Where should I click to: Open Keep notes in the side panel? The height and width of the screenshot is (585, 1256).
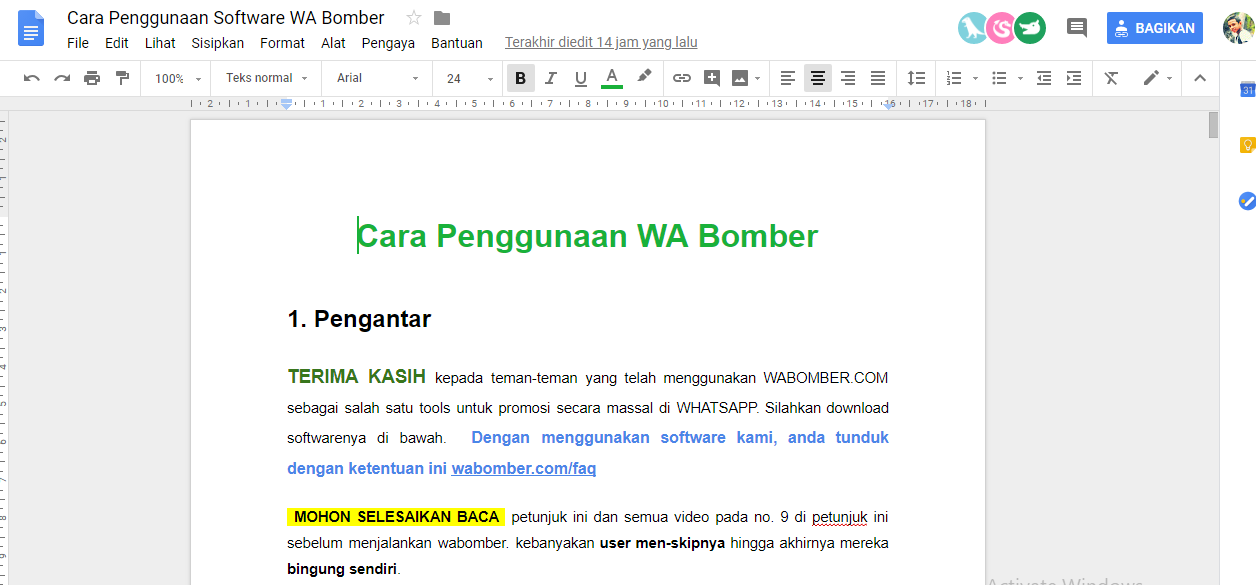pyautogui.click(x=1247, y=145)
